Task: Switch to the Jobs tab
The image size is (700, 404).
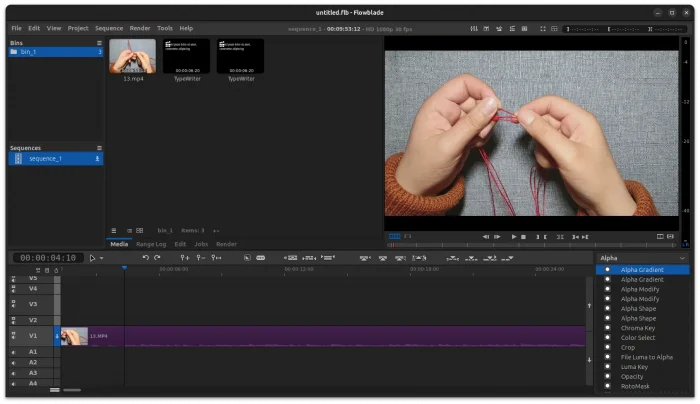Action: pos(201,244)
